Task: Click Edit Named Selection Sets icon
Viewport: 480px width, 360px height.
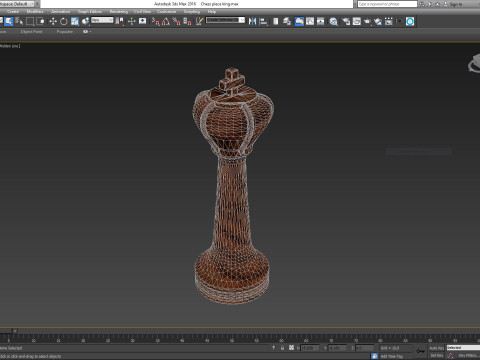Action: tap(199, 21)
